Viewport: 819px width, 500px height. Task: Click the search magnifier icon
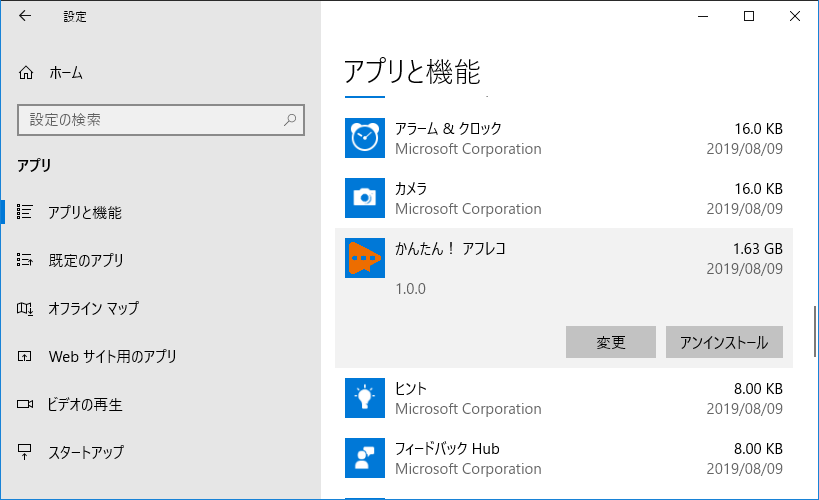pyautogui.click(x=290, y=120)
